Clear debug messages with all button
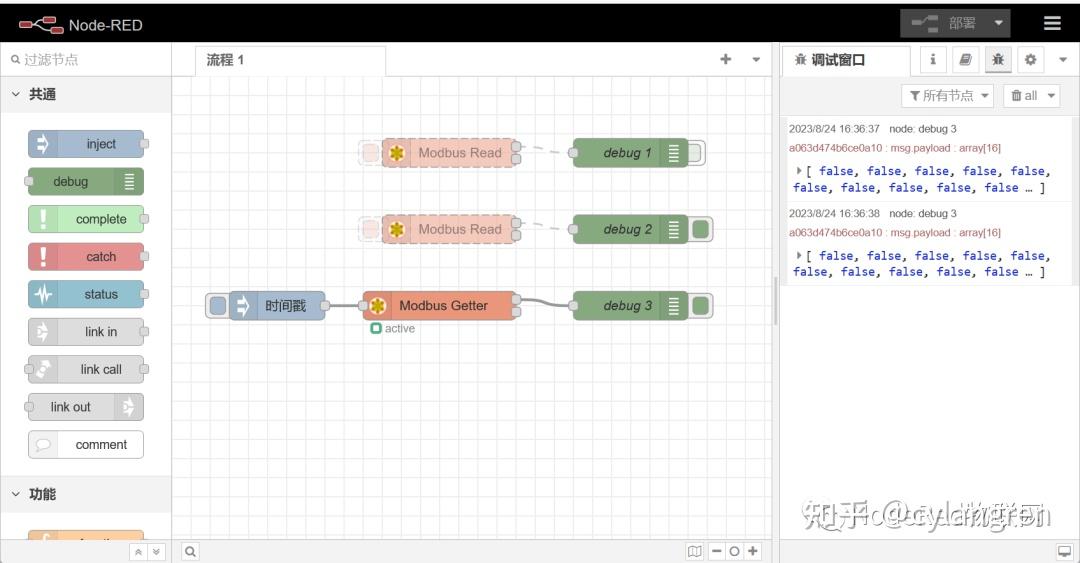1080x563 pixels. [x=1030, y=95]
